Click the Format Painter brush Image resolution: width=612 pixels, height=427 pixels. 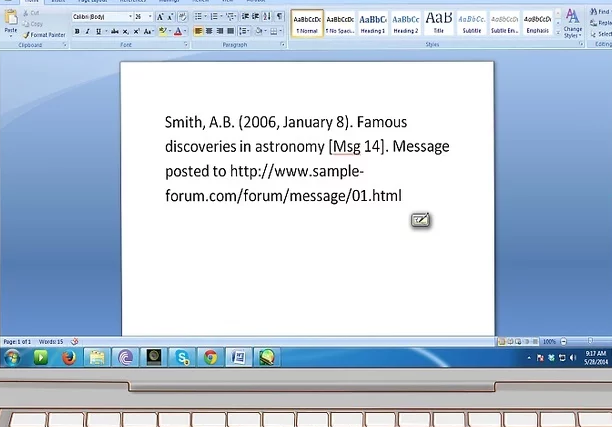(26, 35)
